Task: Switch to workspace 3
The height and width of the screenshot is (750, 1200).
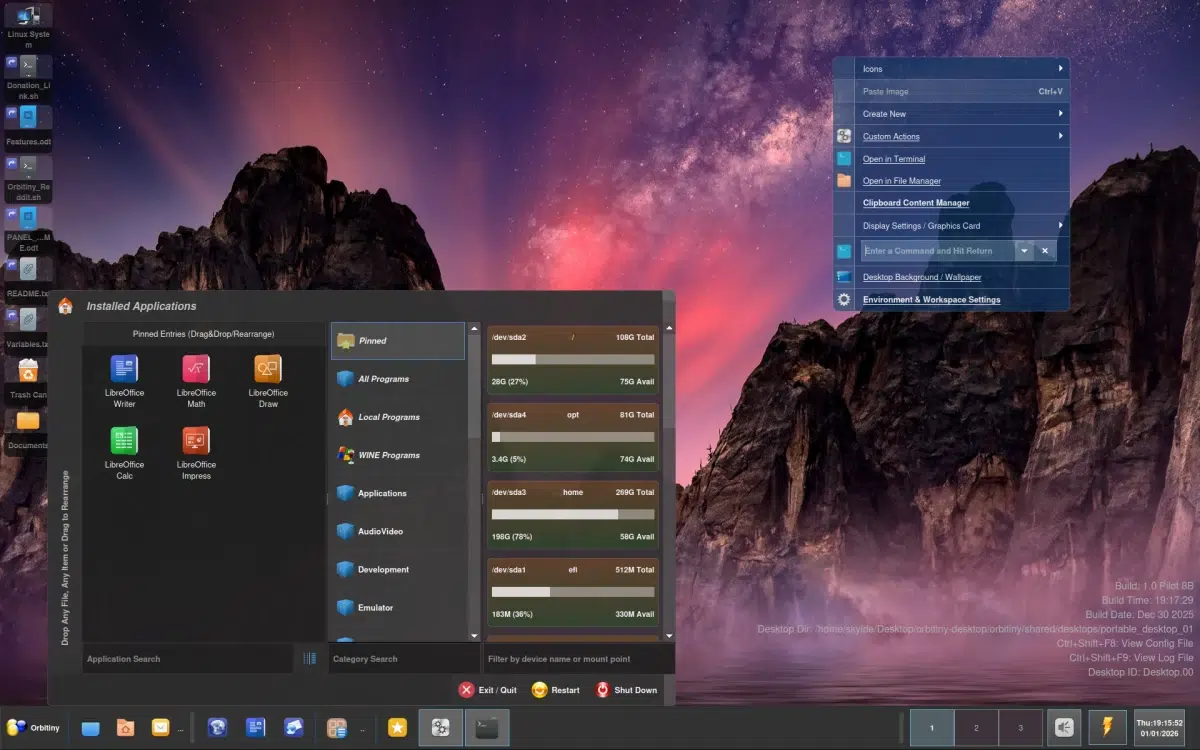Action: 1022,727
